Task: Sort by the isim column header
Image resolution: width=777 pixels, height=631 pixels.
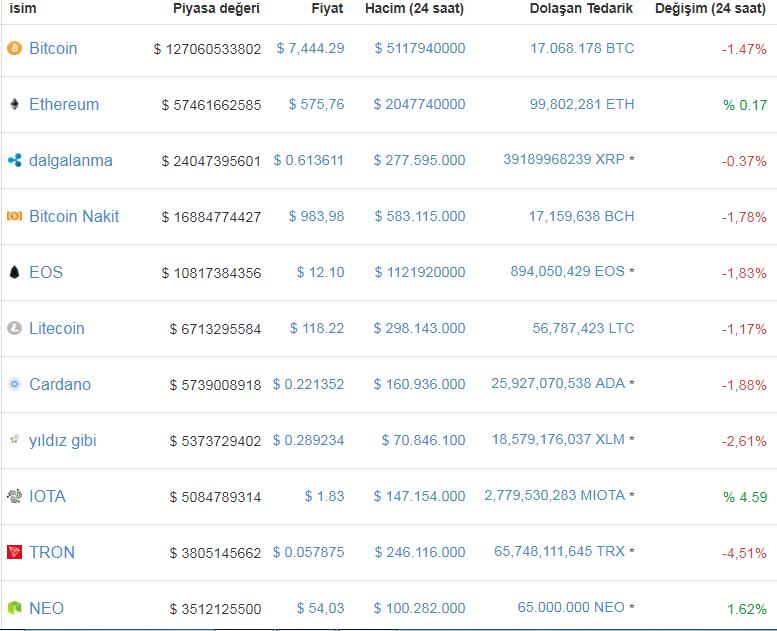Action: pos(22,8)
